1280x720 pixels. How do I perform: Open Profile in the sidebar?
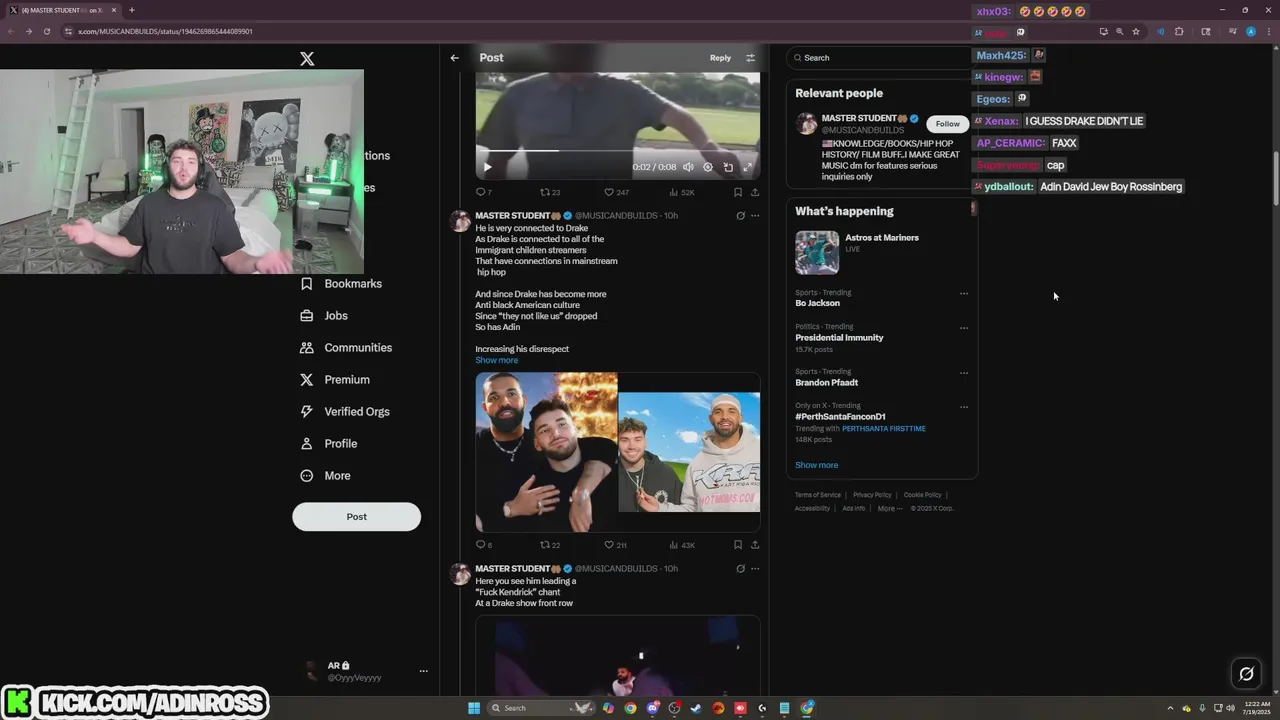[328, 444]
